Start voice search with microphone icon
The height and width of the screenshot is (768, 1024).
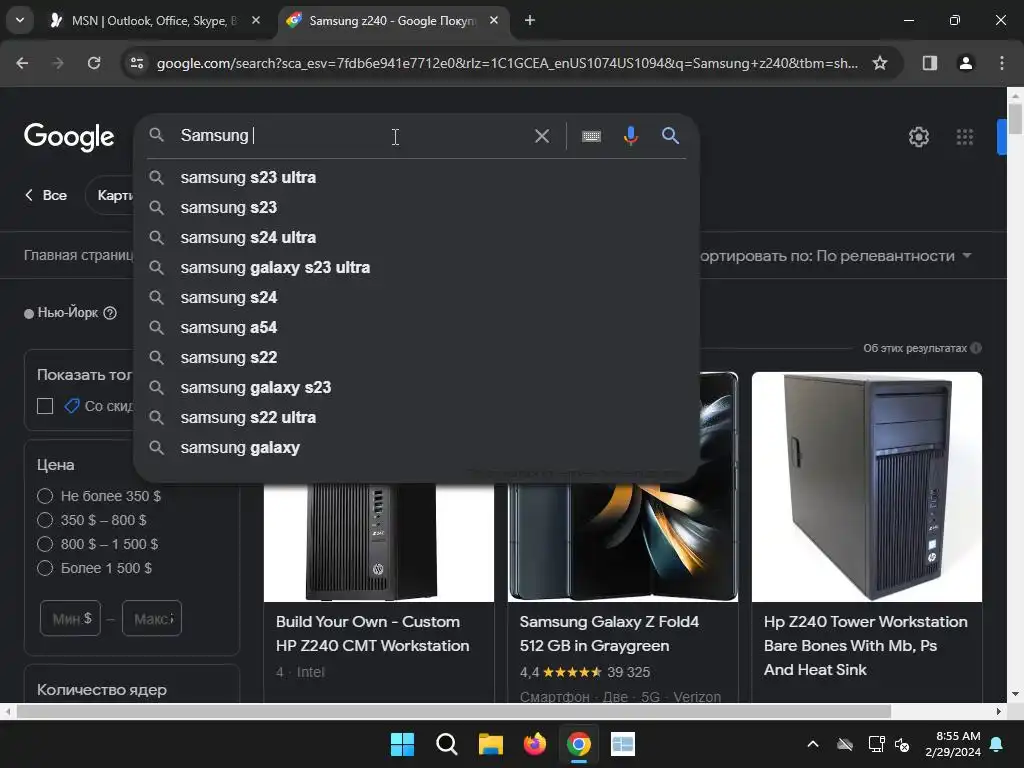click(630, 136)
